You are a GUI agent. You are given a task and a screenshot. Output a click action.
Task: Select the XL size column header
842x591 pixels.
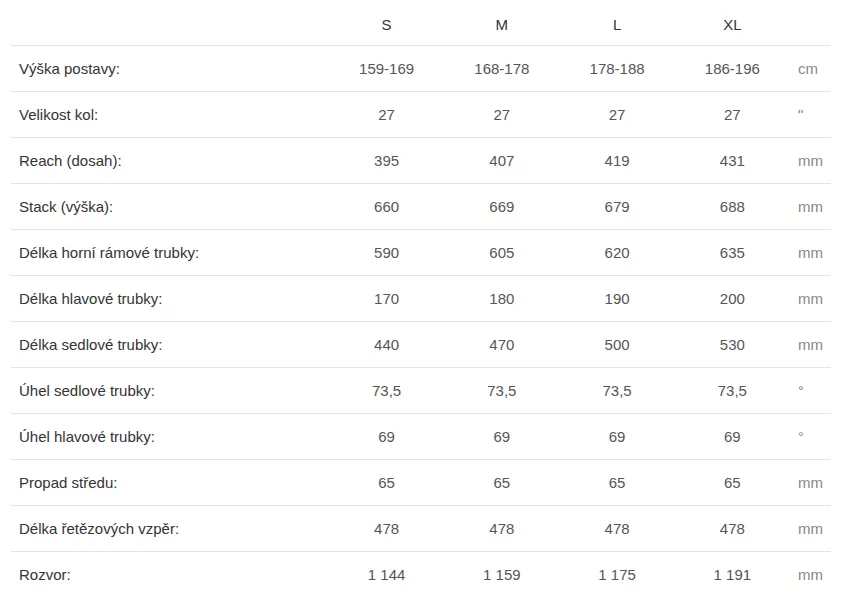point(732,25)
